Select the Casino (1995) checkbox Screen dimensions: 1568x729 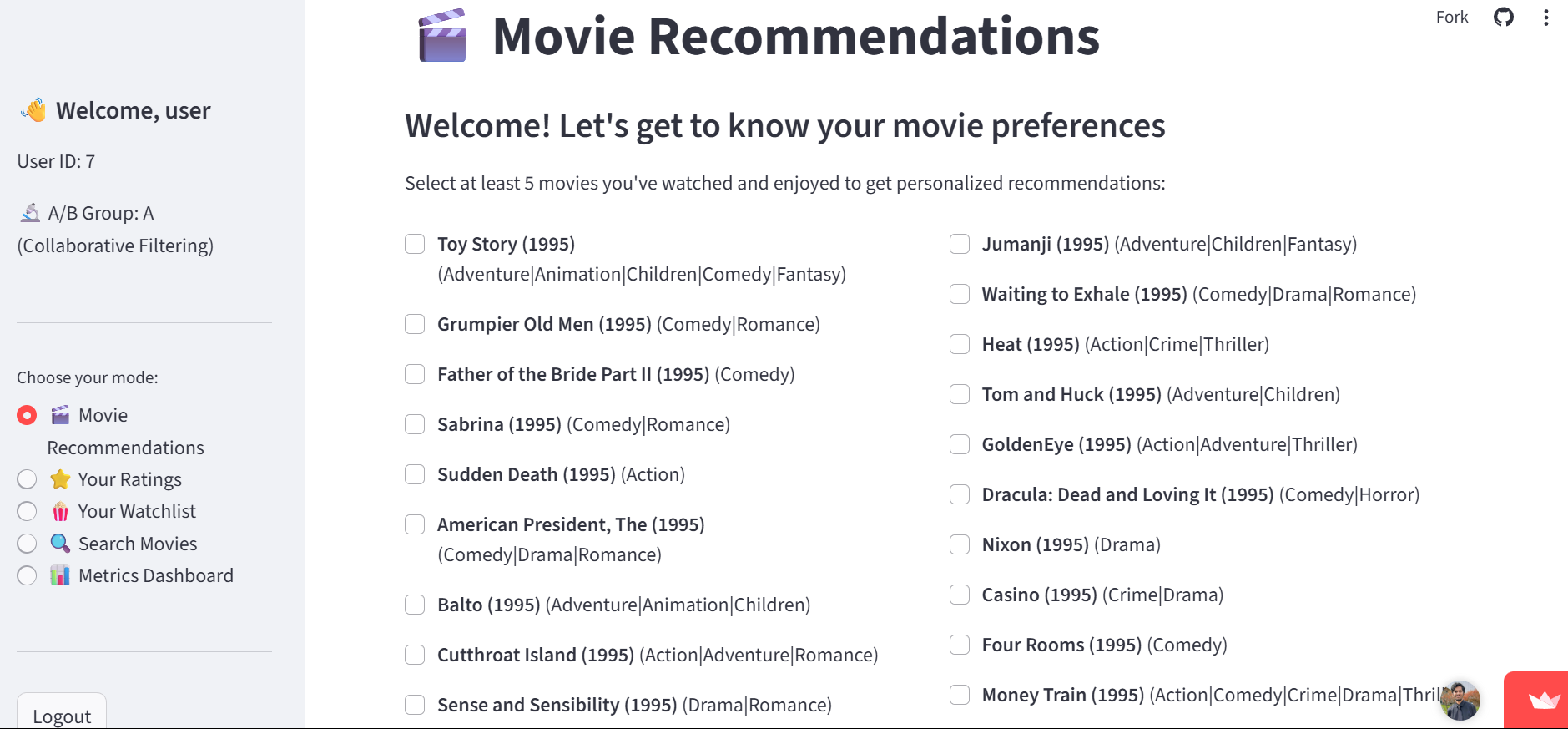[x=960, y=595]
